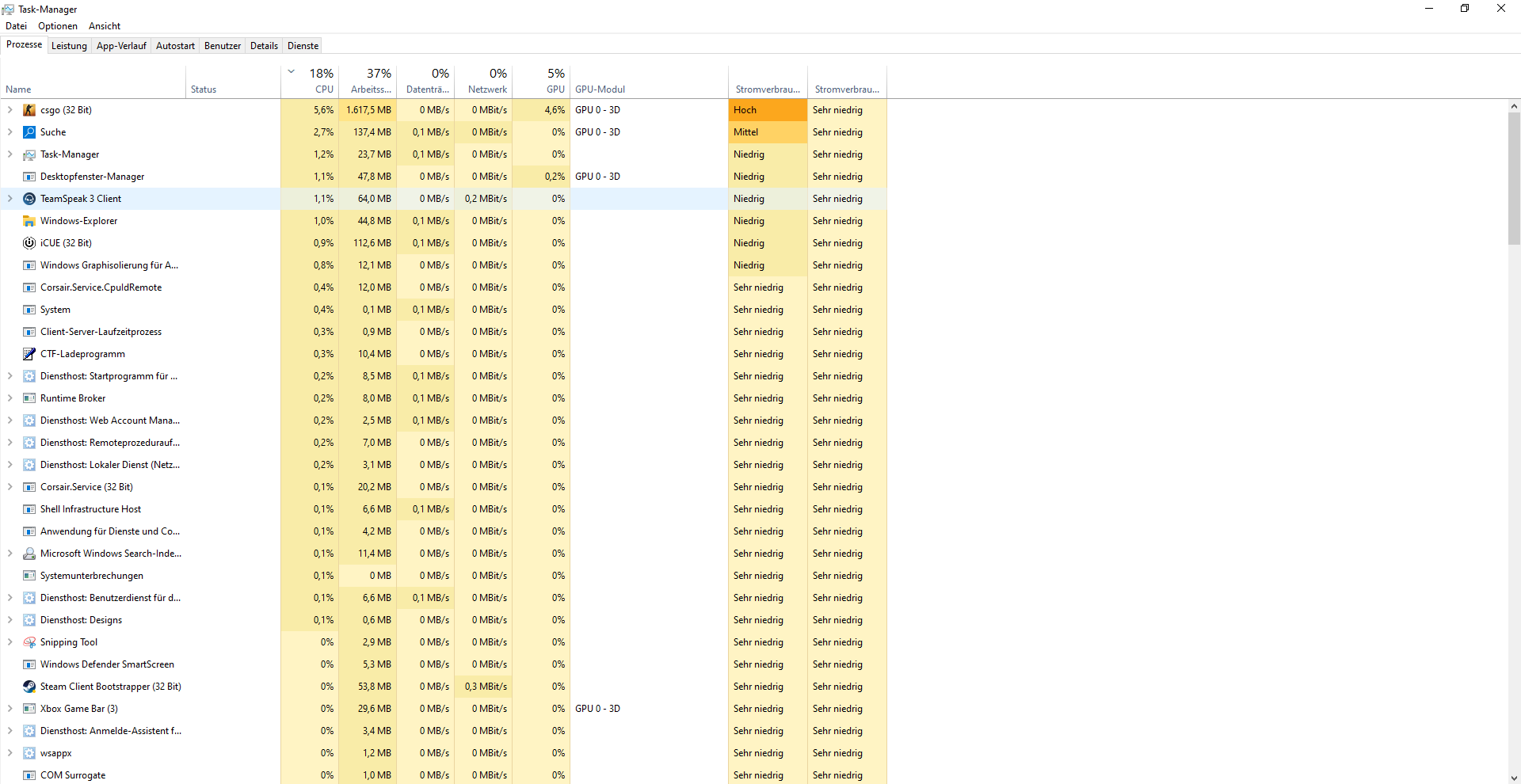
Task: Click the Suche search icon
Action: 29,132
